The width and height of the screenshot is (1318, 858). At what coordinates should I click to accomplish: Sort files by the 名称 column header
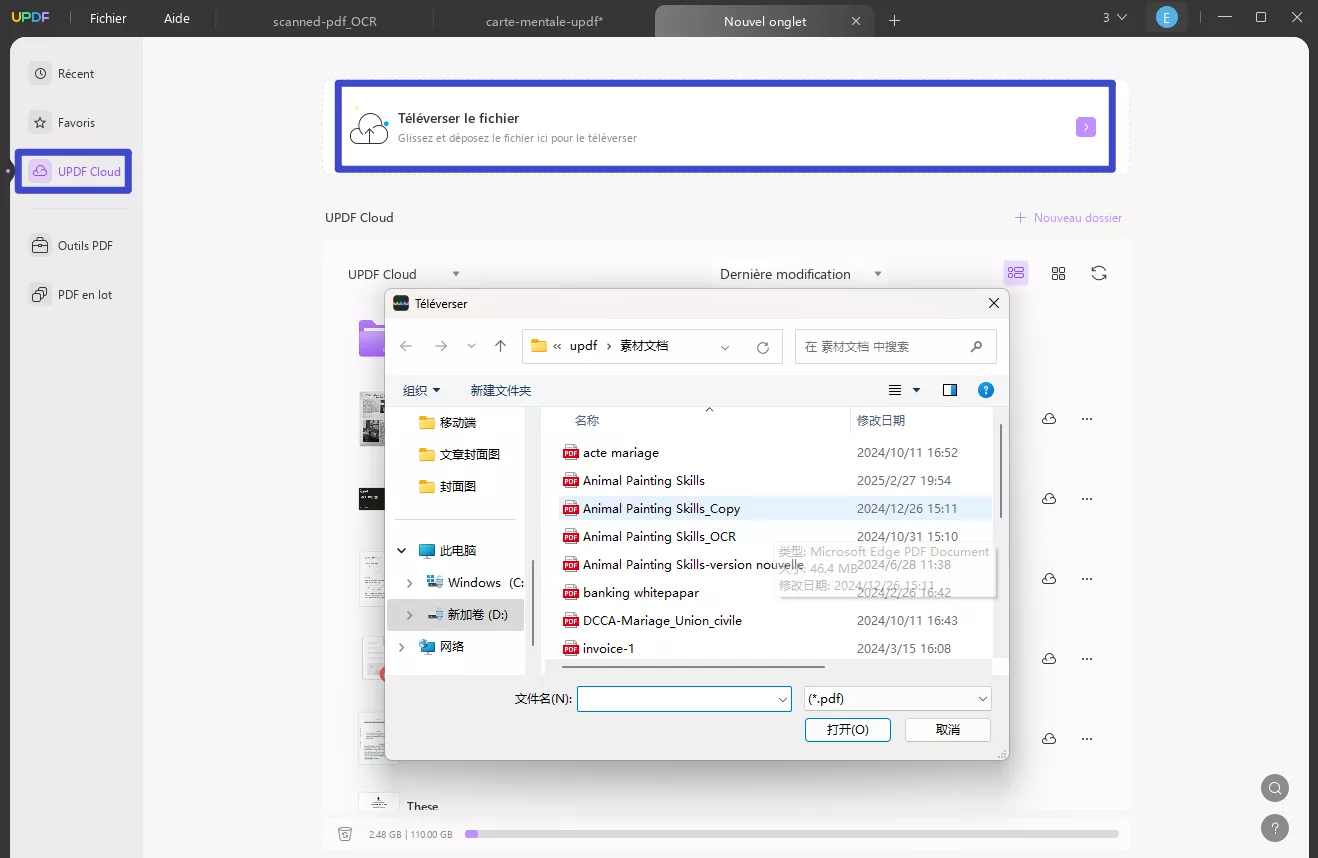[x=587, y=421]
